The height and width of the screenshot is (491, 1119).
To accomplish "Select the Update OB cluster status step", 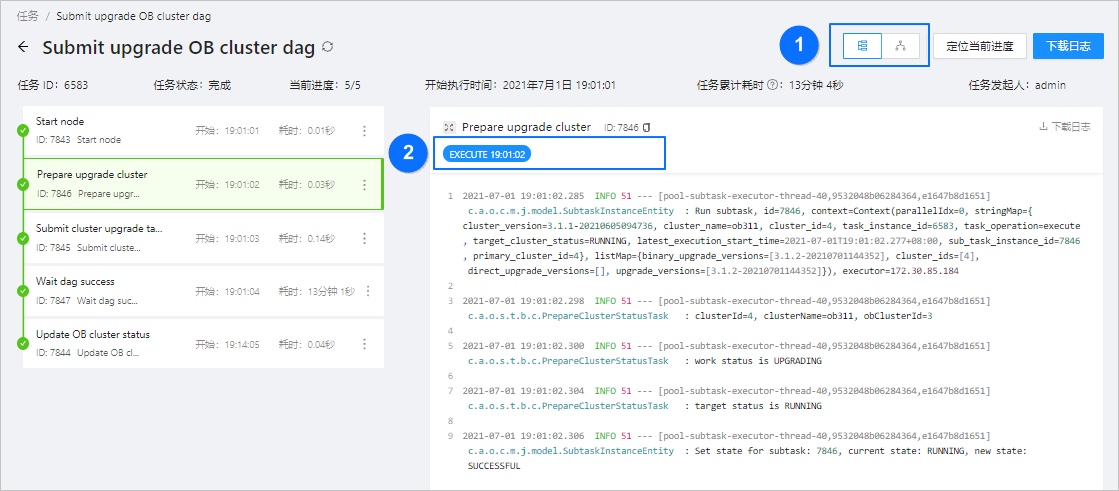I will point(203,343).
